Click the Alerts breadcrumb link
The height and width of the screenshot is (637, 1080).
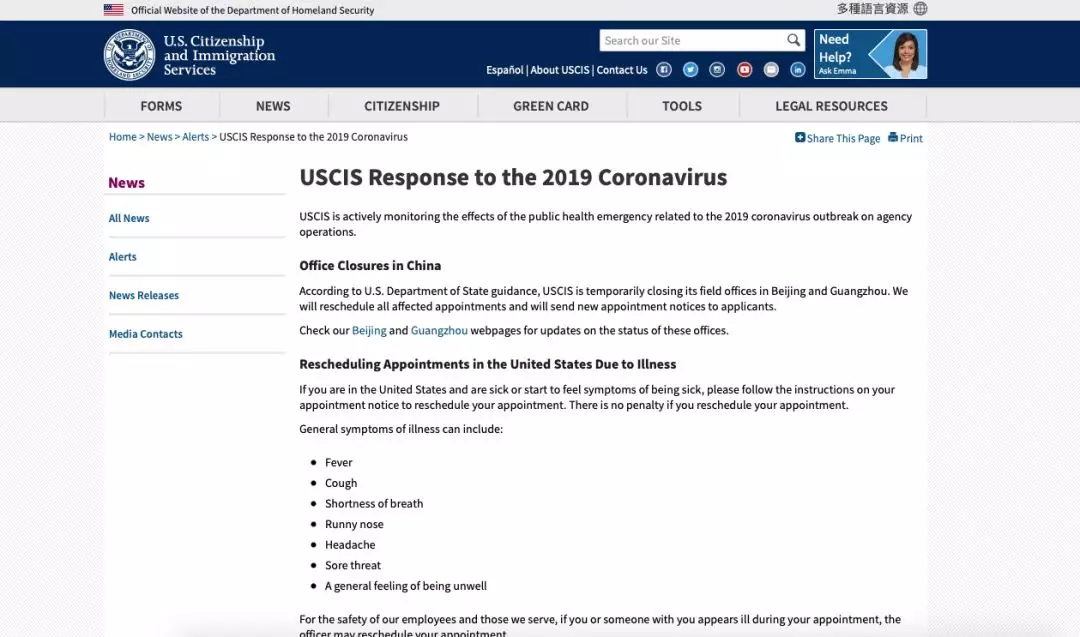tap(196, 137)
